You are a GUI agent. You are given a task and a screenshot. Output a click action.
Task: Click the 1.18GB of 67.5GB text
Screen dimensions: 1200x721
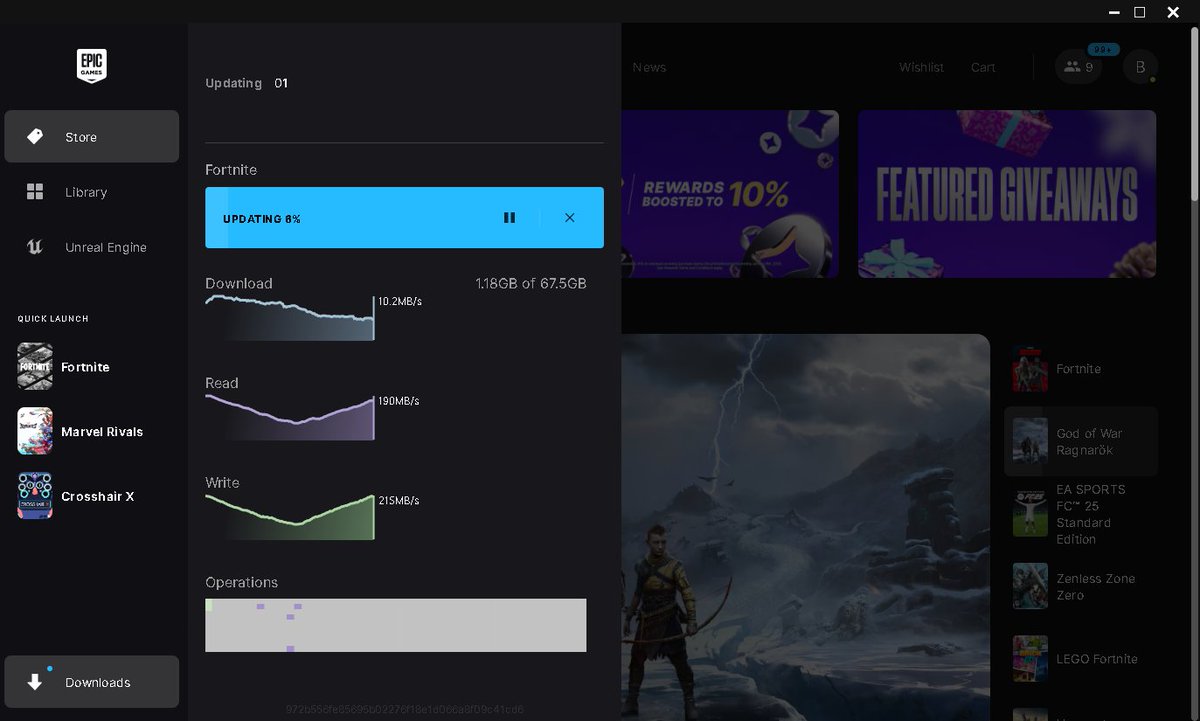[531, 284]
